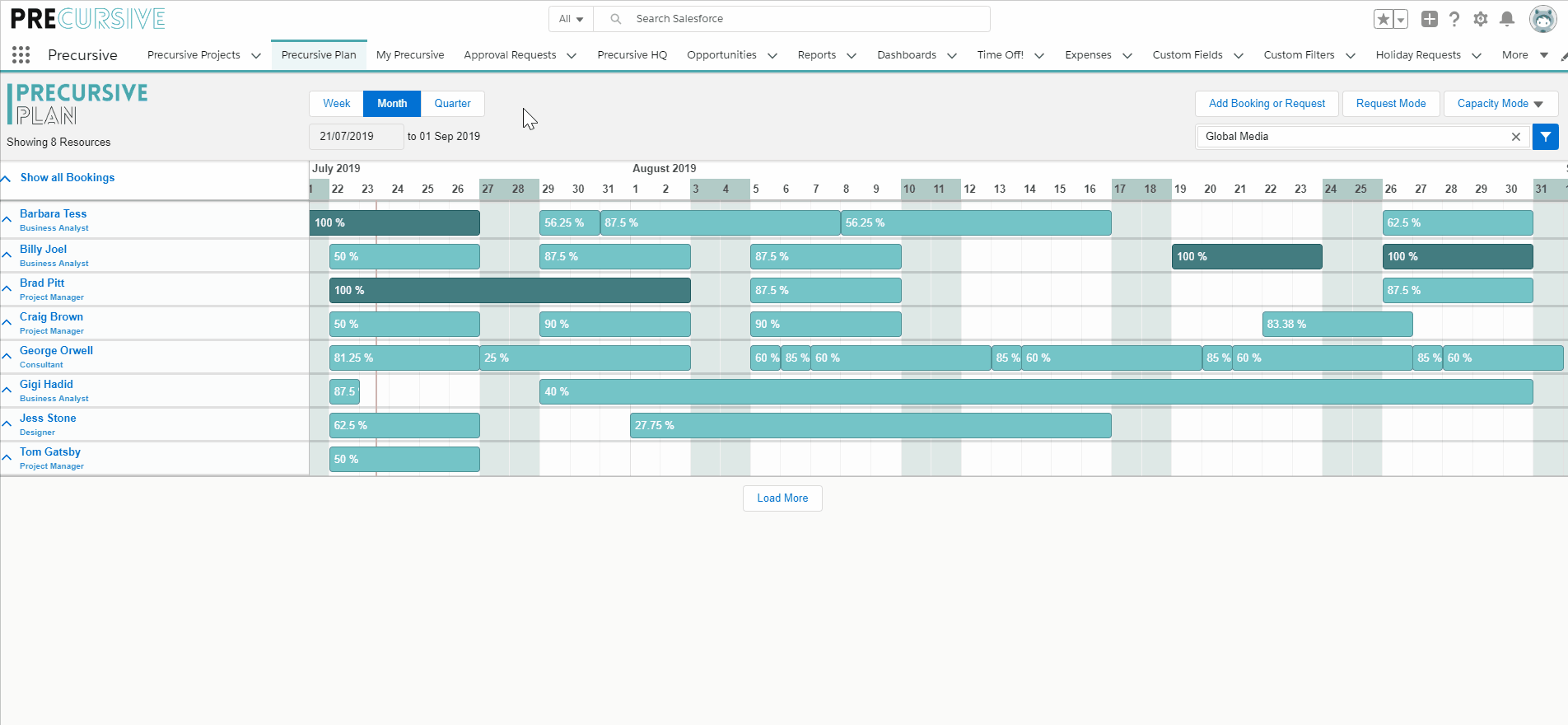The height and width of the screenshot is (725, 1568).
Task: Open Holiday Requests tab dropdown arrow
Action: (1477, 56)
